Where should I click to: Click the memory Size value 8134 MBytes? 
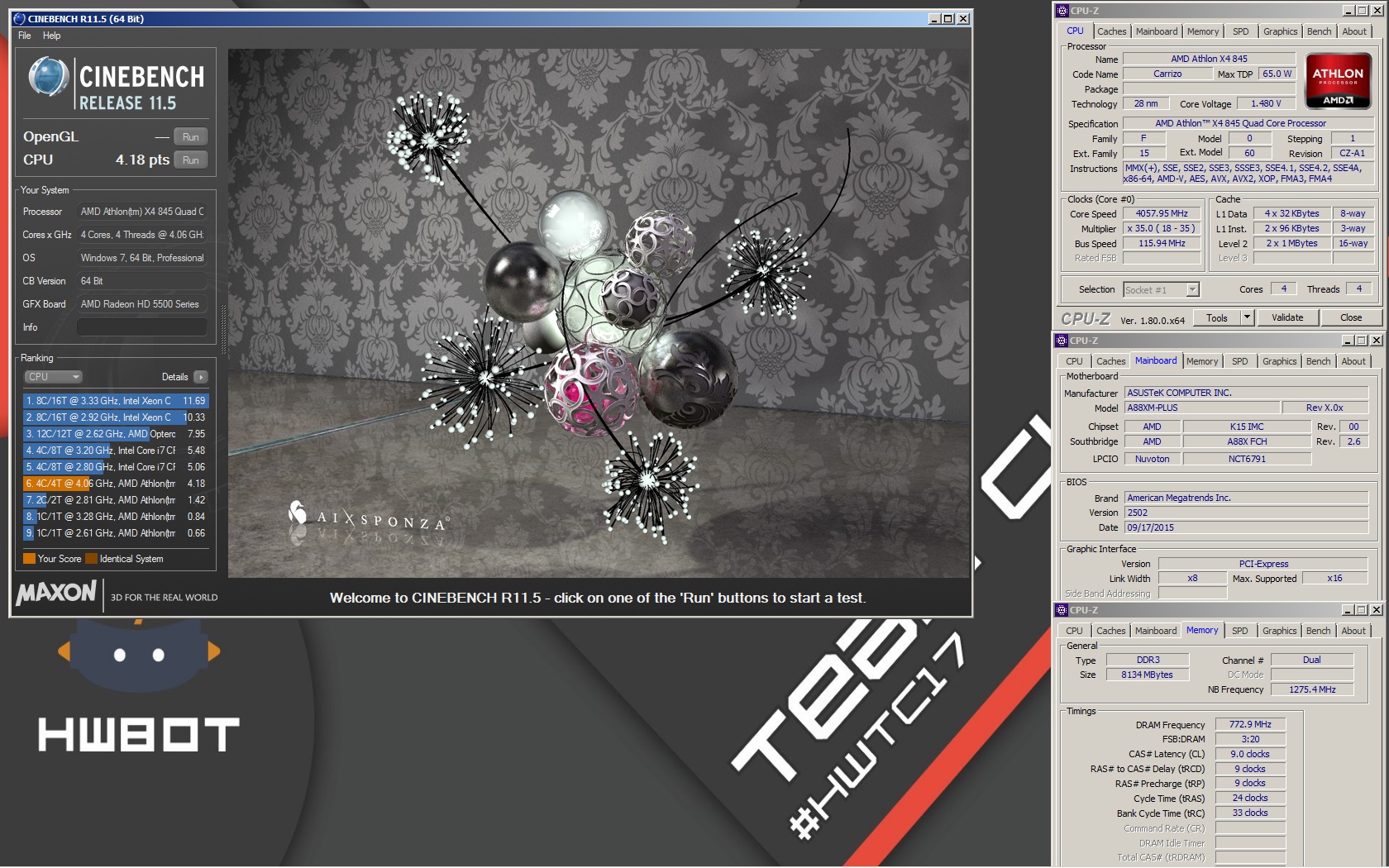coord(1148,675)
